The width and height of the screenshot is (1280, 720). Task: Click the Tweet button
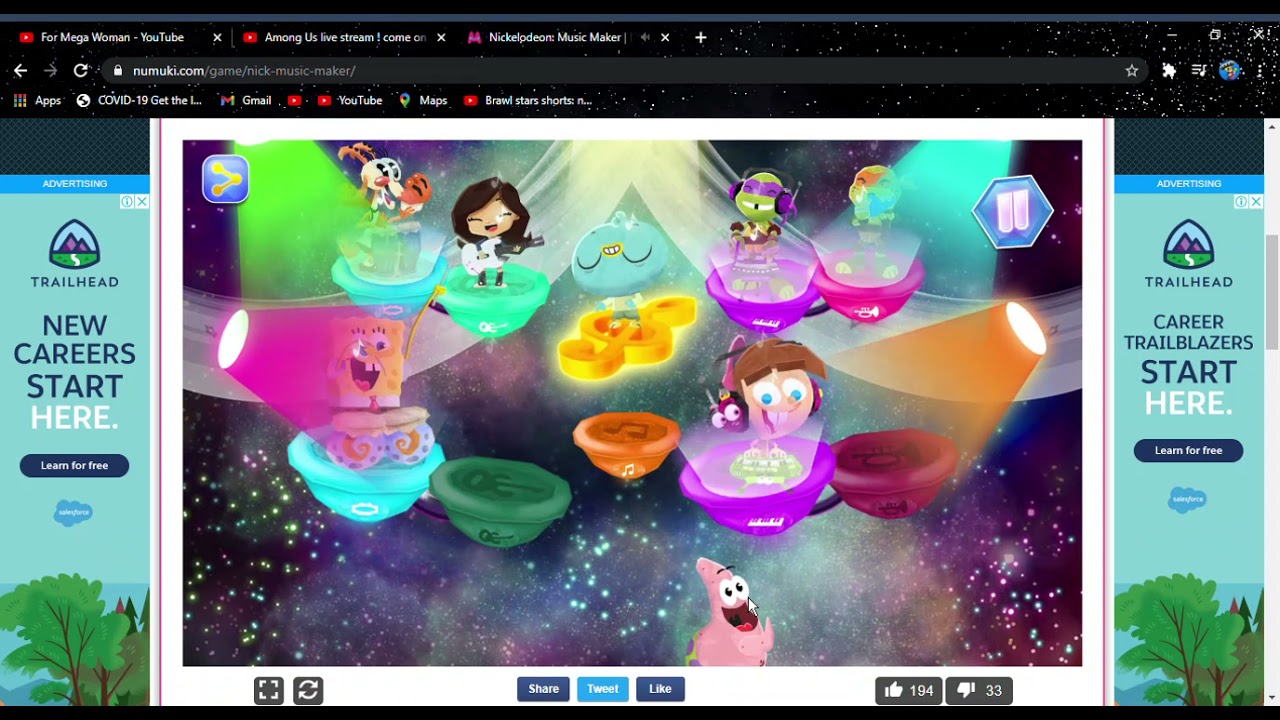602,689
